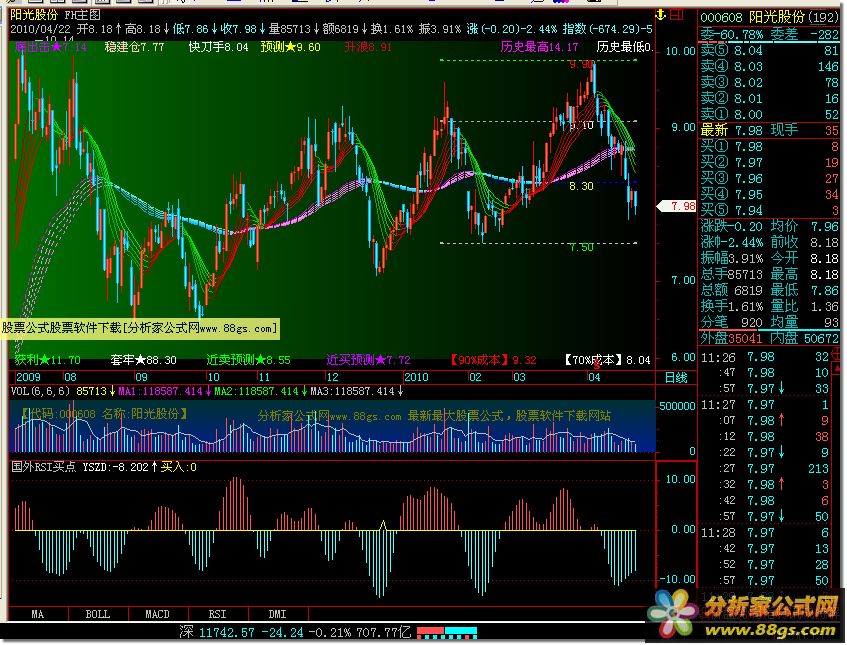847x645 pixels.
Task: Click the 买③ 7.96 bid row
Action: (769, 178)
